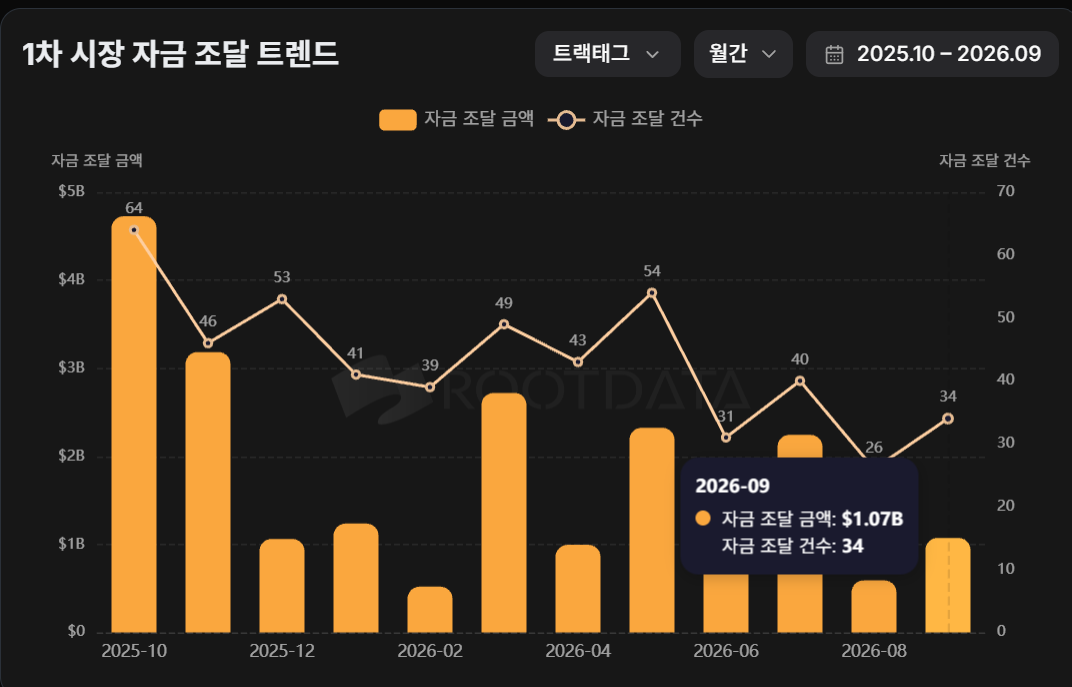Click the orange legend swatch for 자금 조달 금액
1072x687 pixels.
[x=398, y=120]
